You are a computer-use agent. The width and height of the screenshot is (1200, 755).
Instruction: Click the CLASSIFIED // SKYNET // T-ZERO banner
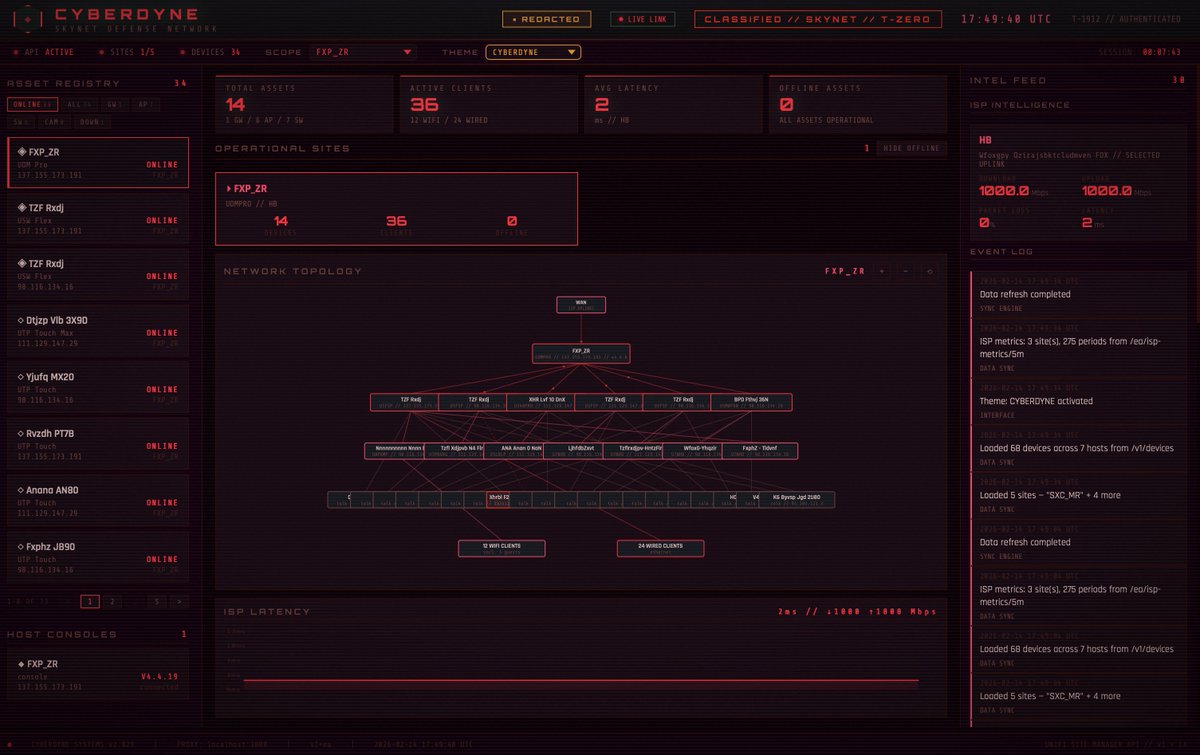(817, 19)
